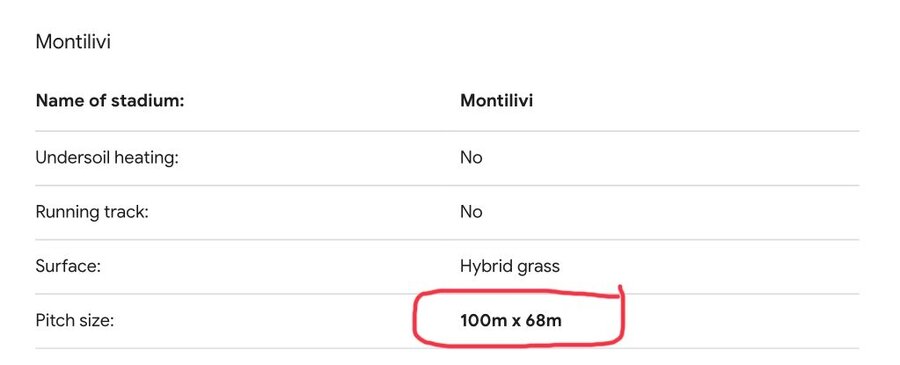The height and width of the screenshot is (365, 900).
Task: Select the 'Name of stadium:' label
Action: 110,101
